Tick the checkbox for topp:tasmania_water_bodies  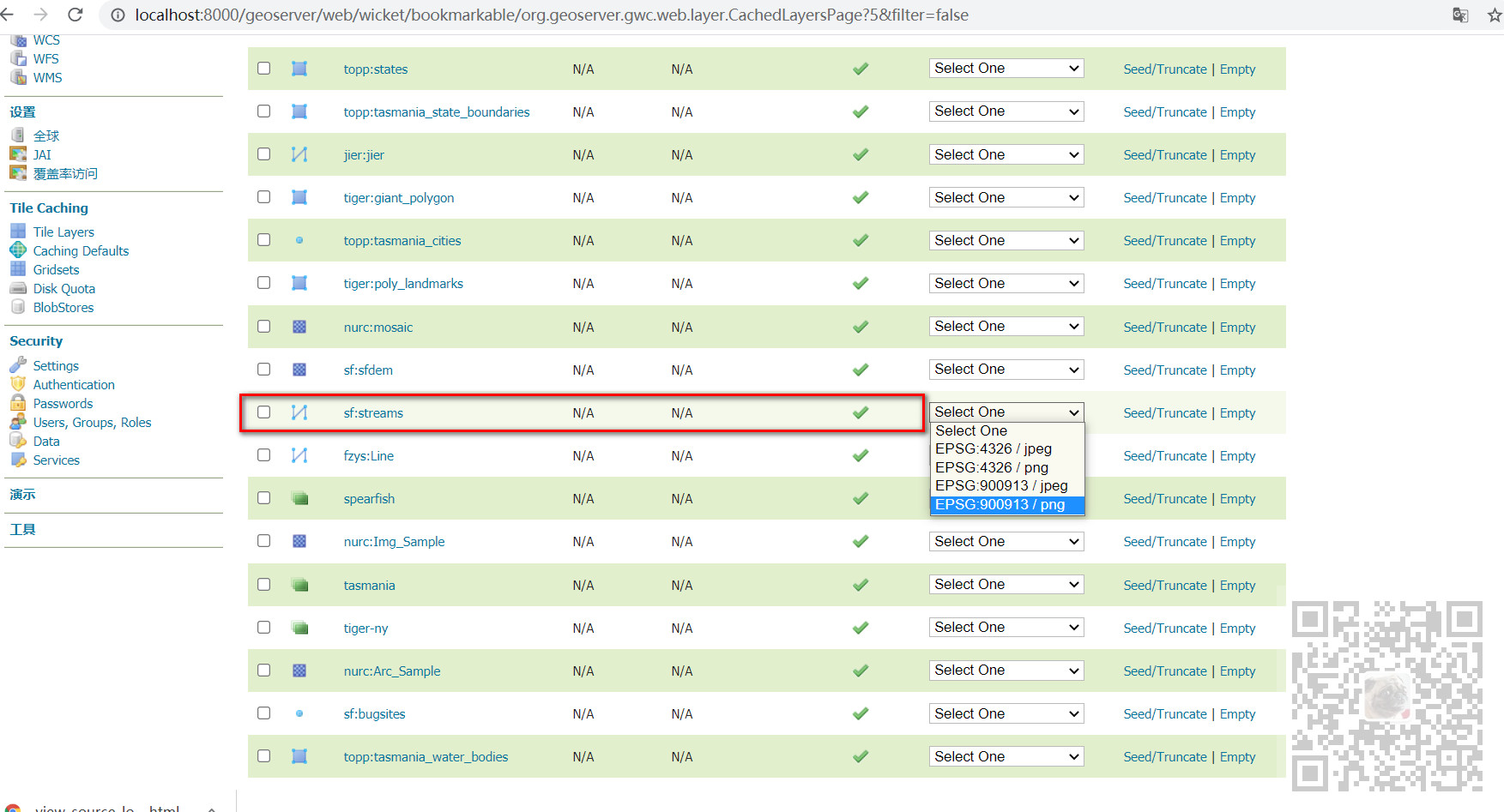(x=264, y=756)
